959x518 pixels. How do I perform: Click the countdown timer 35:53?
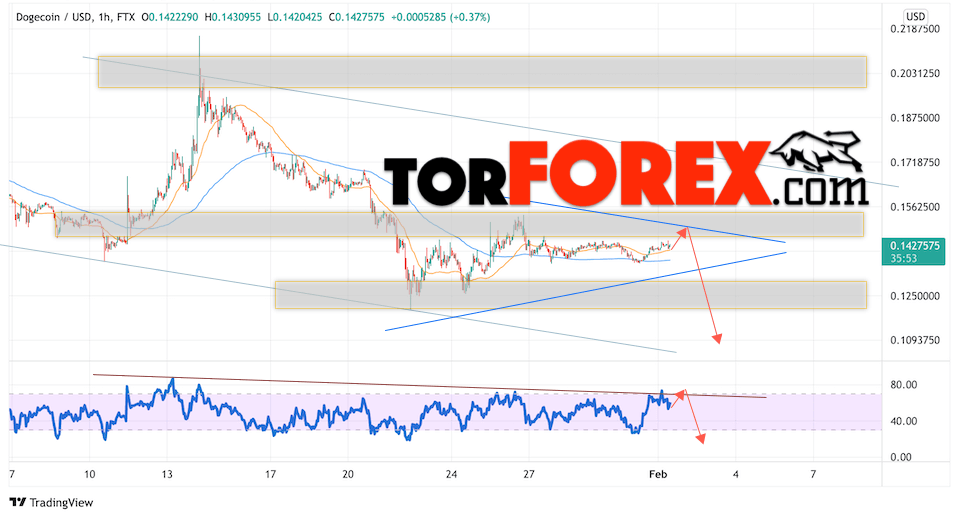click(903, 258)
